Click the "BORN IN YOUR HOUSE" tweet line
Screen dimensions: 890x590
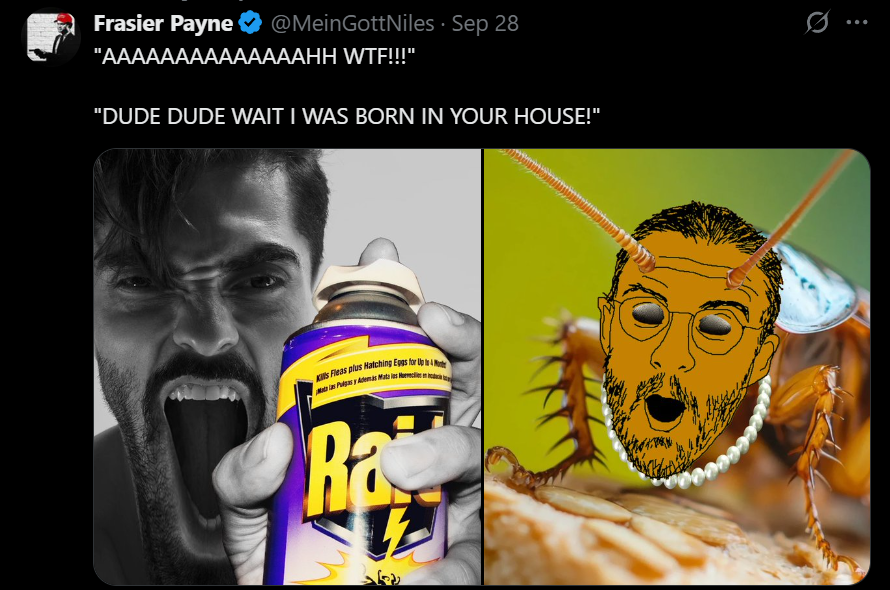pyautogui.click(x=346, y=116)
